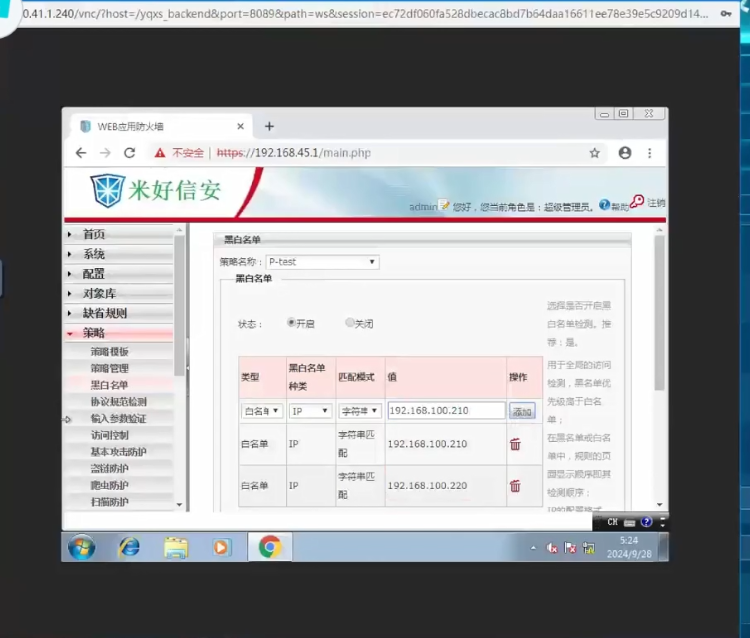
Task: Open the 访问控制 sidebar item
Action: (x=110, y=435)
